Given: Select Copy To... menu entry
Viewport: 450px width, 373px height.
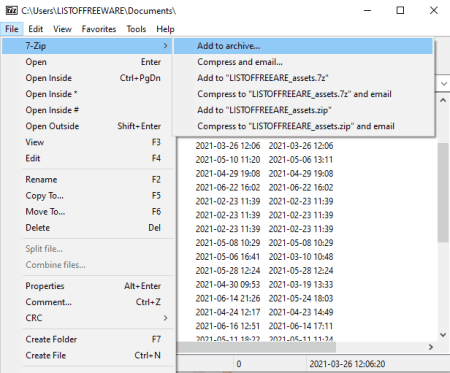Looking at the screenshot, I should pyautogui.click(x=87, y=195).
